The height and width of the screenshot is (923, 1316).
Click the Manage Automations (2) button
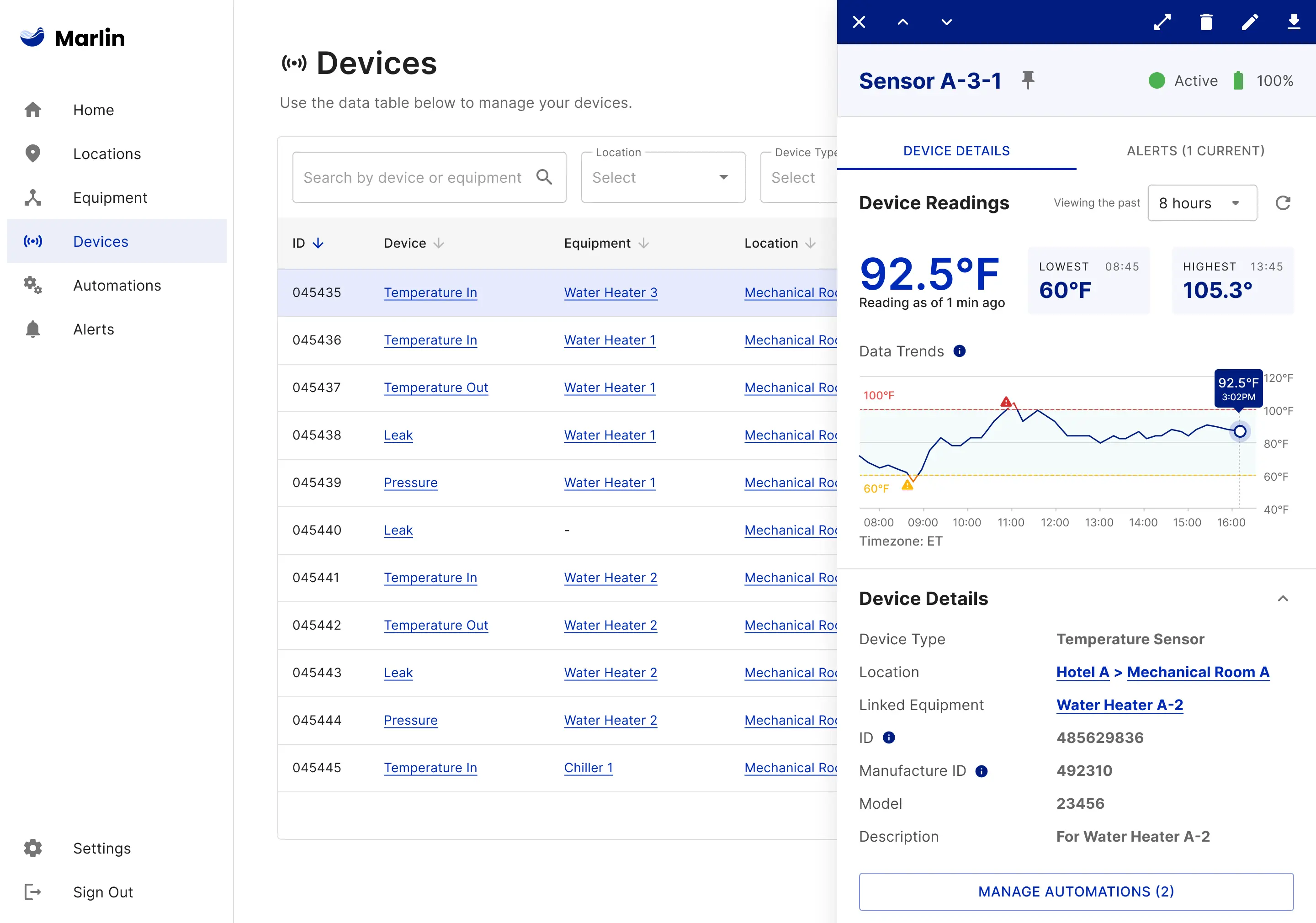[x=1076, y=891]
